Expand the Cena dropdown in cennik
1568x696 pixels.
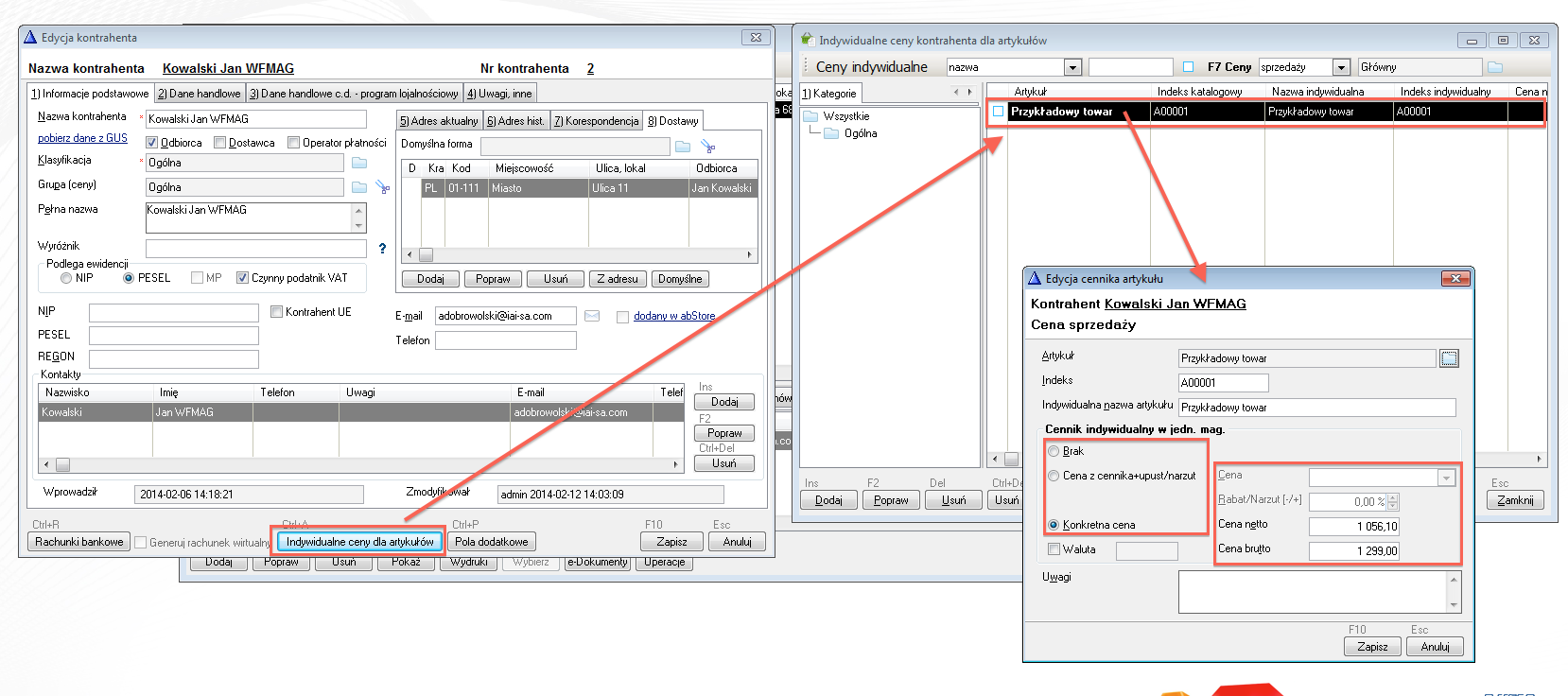[1446, 478]
